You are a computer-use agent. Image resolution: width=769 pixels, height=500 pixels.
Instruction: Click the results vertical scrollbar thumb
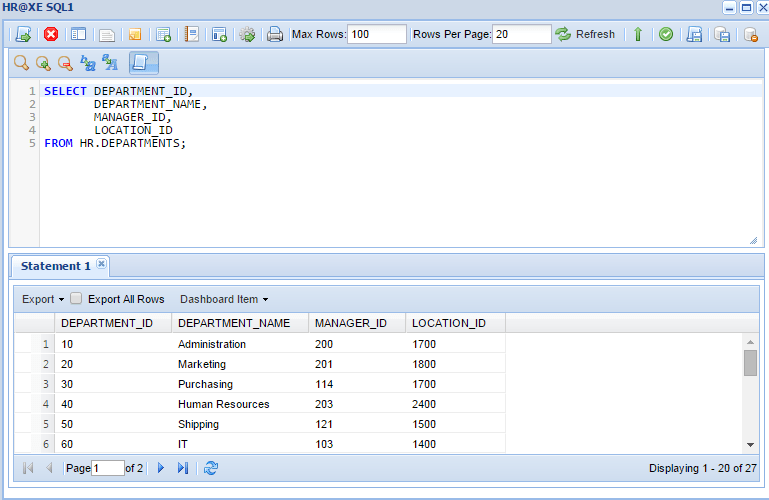(x=750, y=363)
